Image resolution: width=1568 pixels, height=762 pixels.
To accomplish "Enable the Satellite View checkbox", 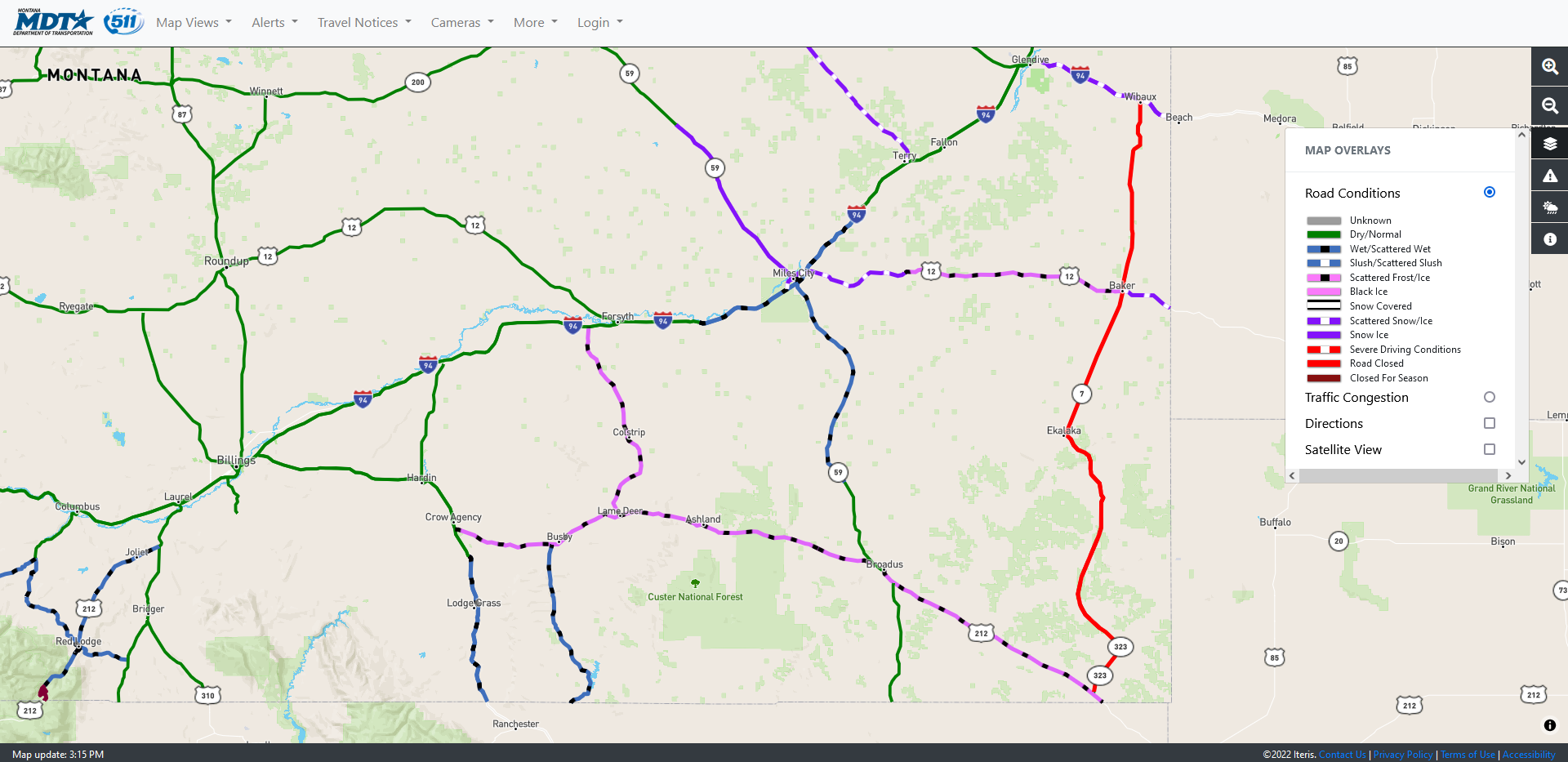I will (x=1489, y=449).
